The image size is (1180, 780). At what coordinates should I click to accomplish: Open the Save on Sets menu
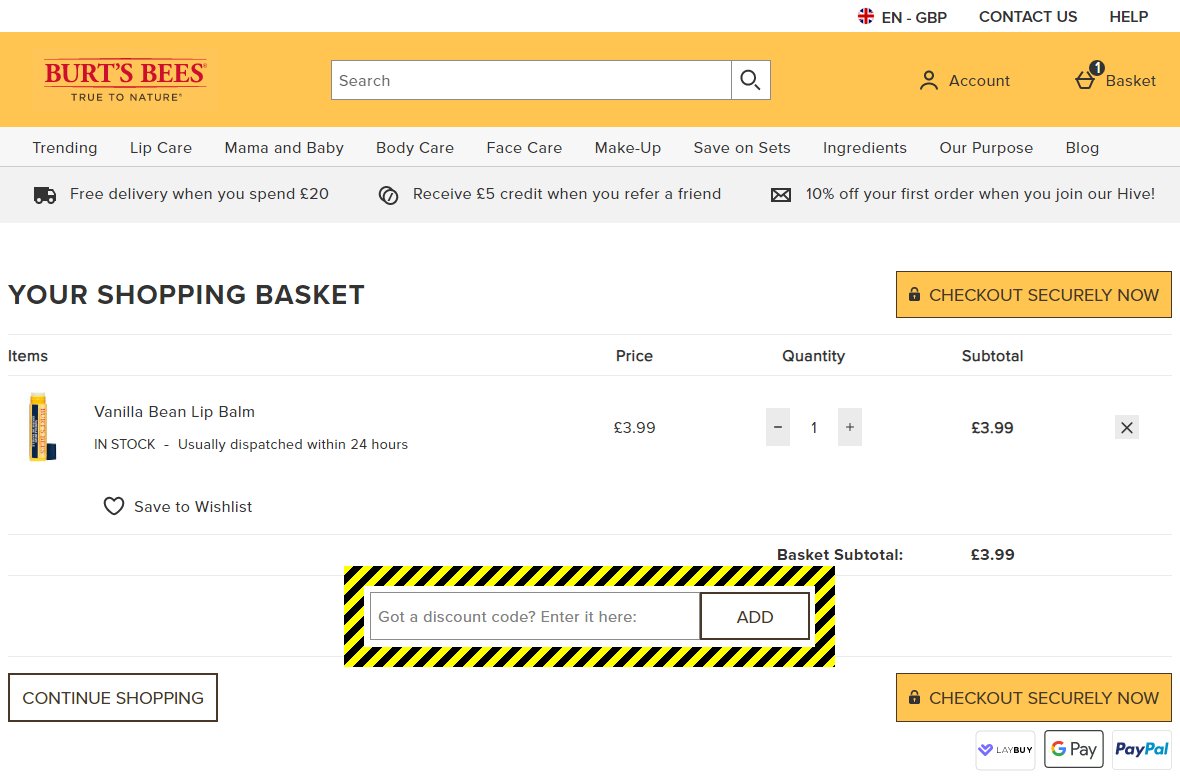point(742,148)
